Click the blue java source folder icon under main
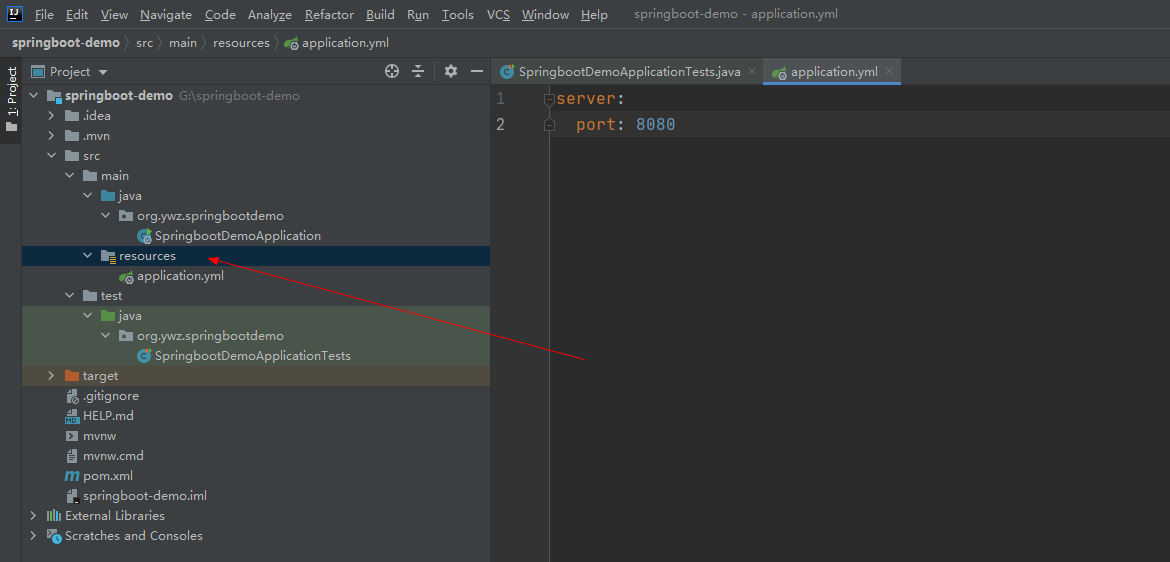1170x562 pixels. (x=107, y=196)
